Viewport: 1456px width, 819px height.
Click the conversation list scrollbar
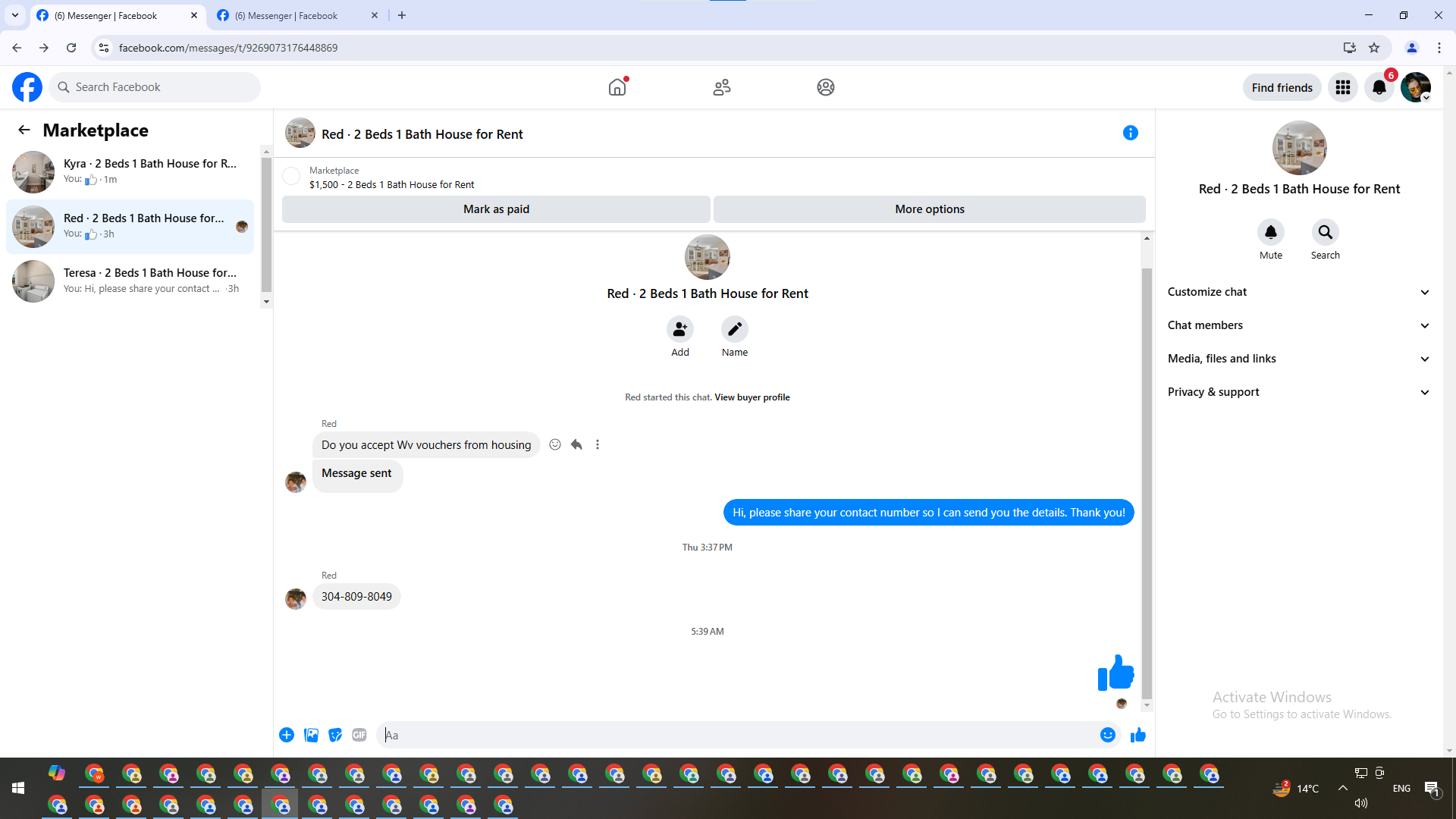click(x=266, y=224)
